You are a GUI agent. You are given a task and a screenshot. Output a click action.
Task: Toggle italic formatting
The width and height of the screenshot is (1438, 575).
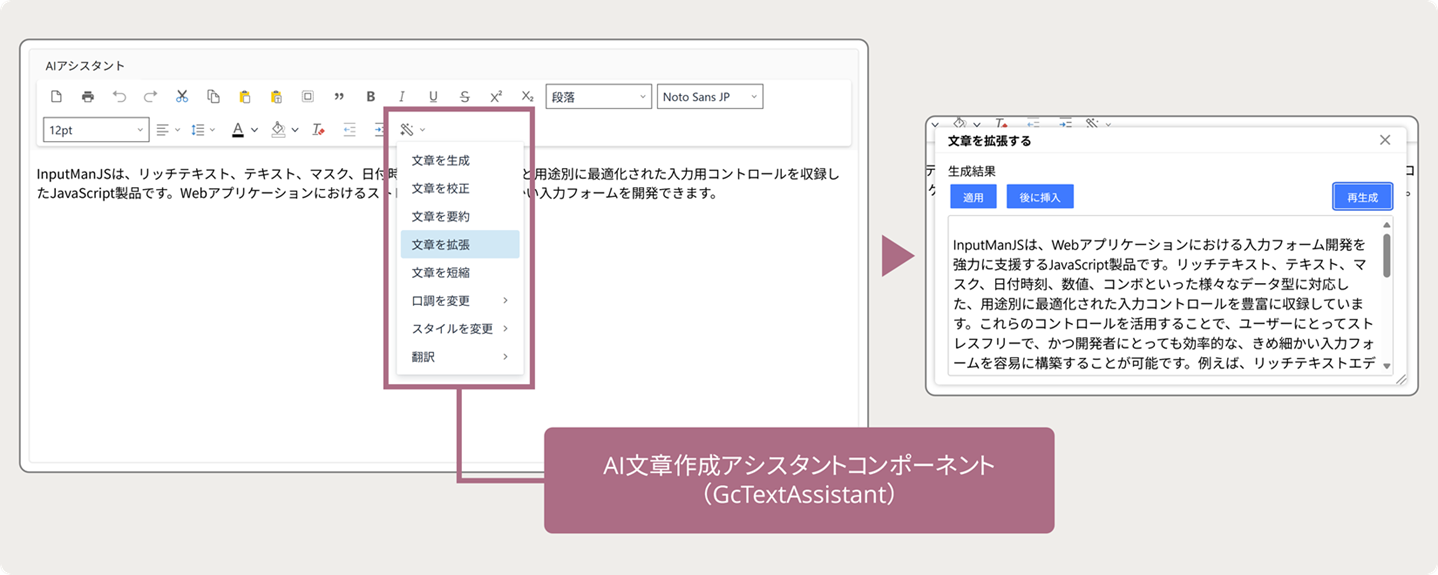pyautogui.click(x=402, y=97)
